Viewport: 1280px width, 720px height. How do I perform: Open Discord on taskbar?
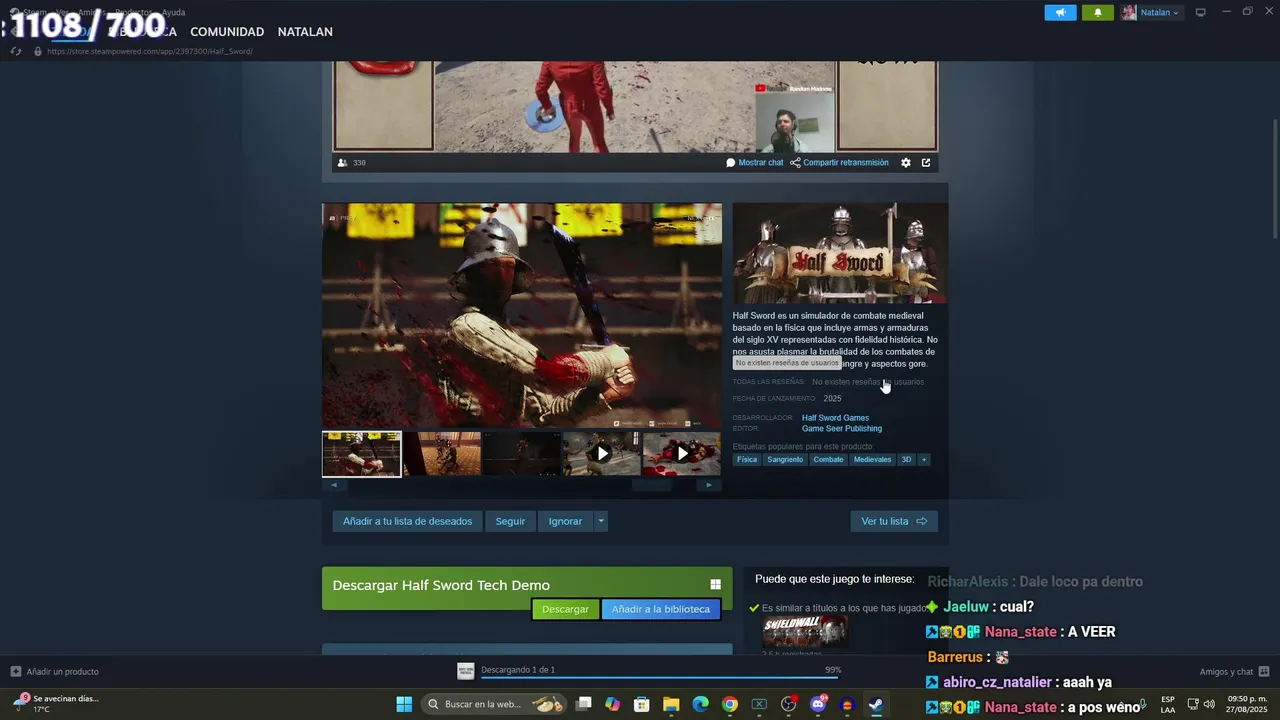click(x=818, y=704)
